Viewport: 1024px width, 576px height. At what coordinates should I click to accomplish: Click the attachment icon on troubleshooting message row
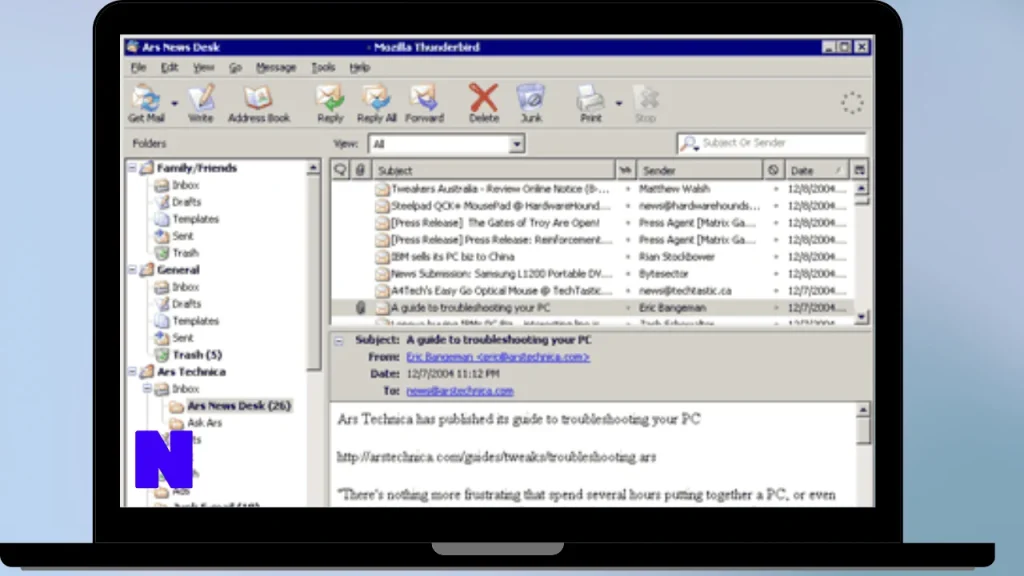[x=360, y=308]
